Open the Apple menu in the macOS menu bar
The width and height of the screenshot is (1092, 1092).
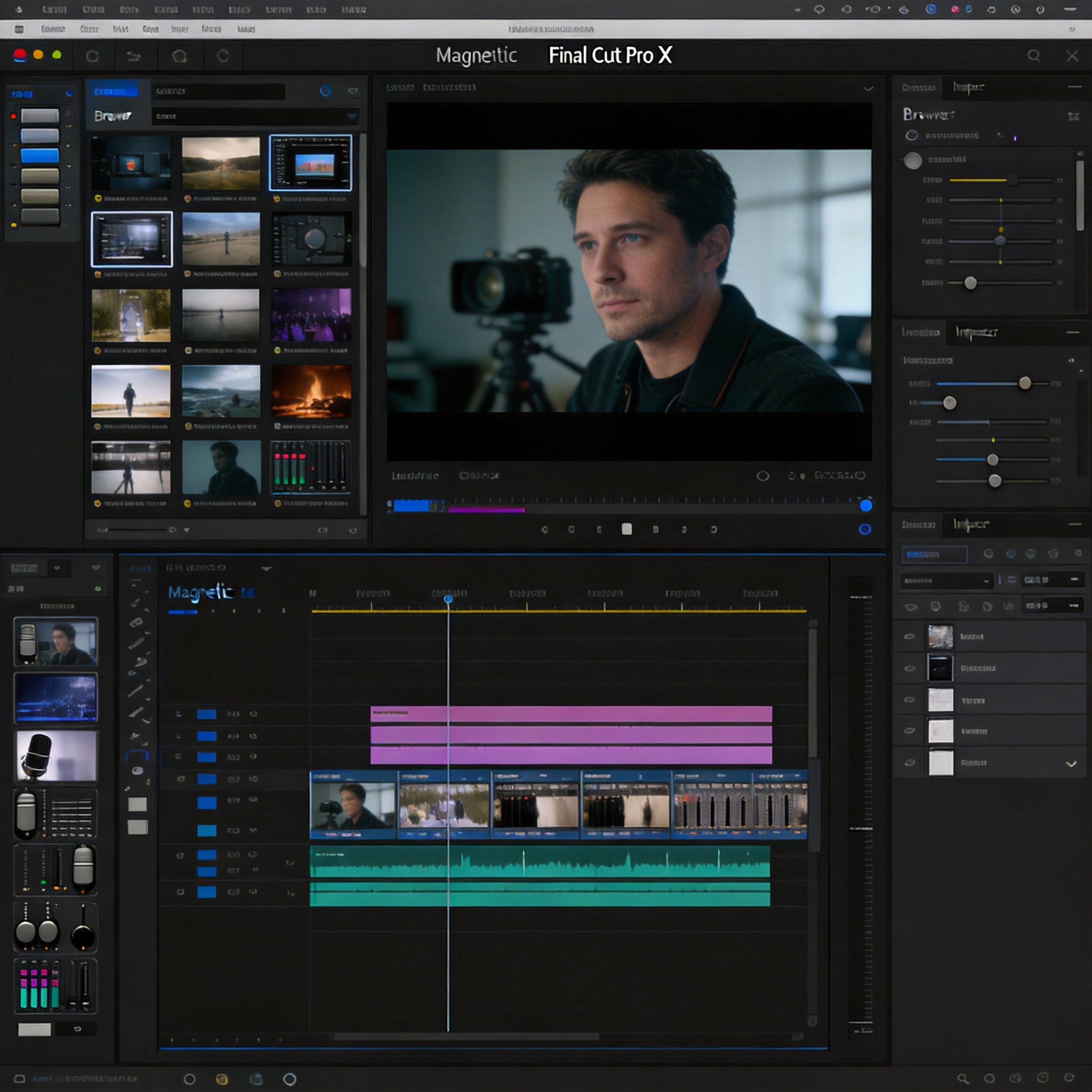pos(19,9)
